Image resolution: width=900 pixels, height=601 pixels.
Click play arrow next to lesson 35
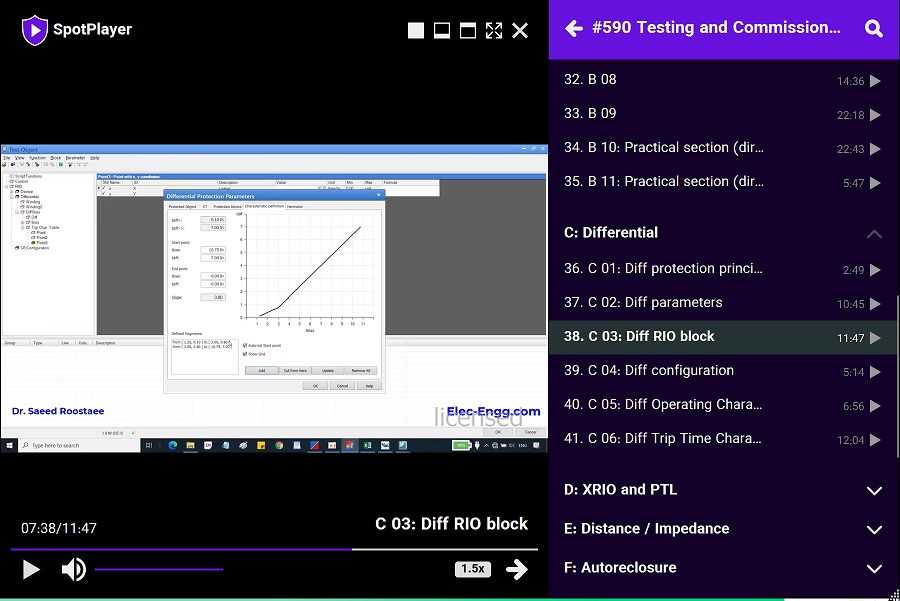pos(875,183)
